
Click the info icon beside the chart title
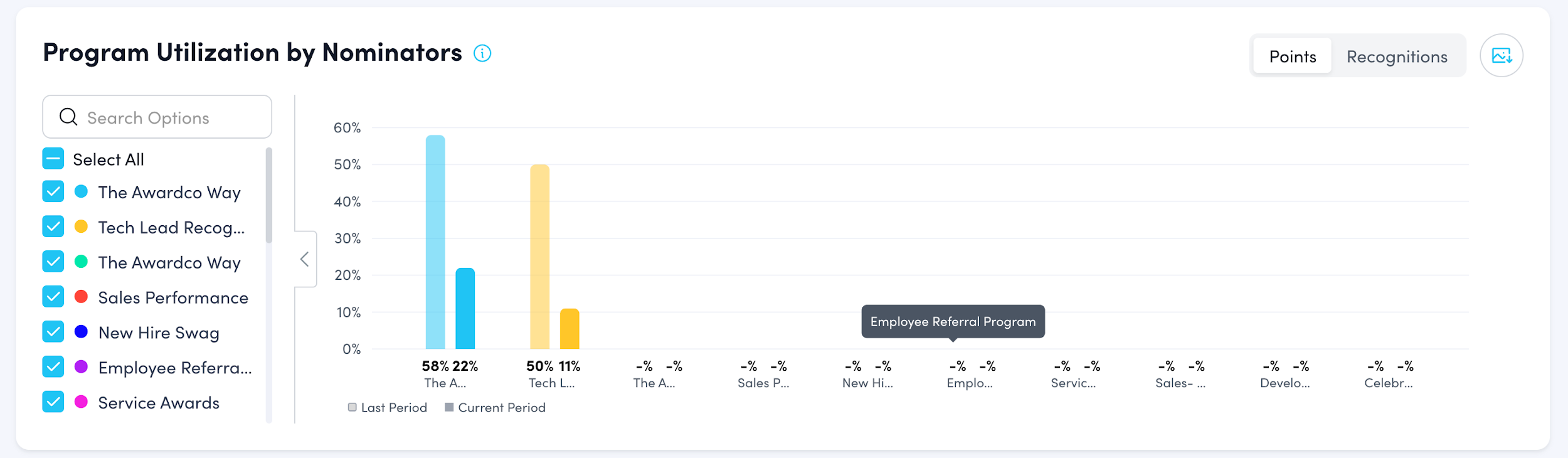(482, 53)
